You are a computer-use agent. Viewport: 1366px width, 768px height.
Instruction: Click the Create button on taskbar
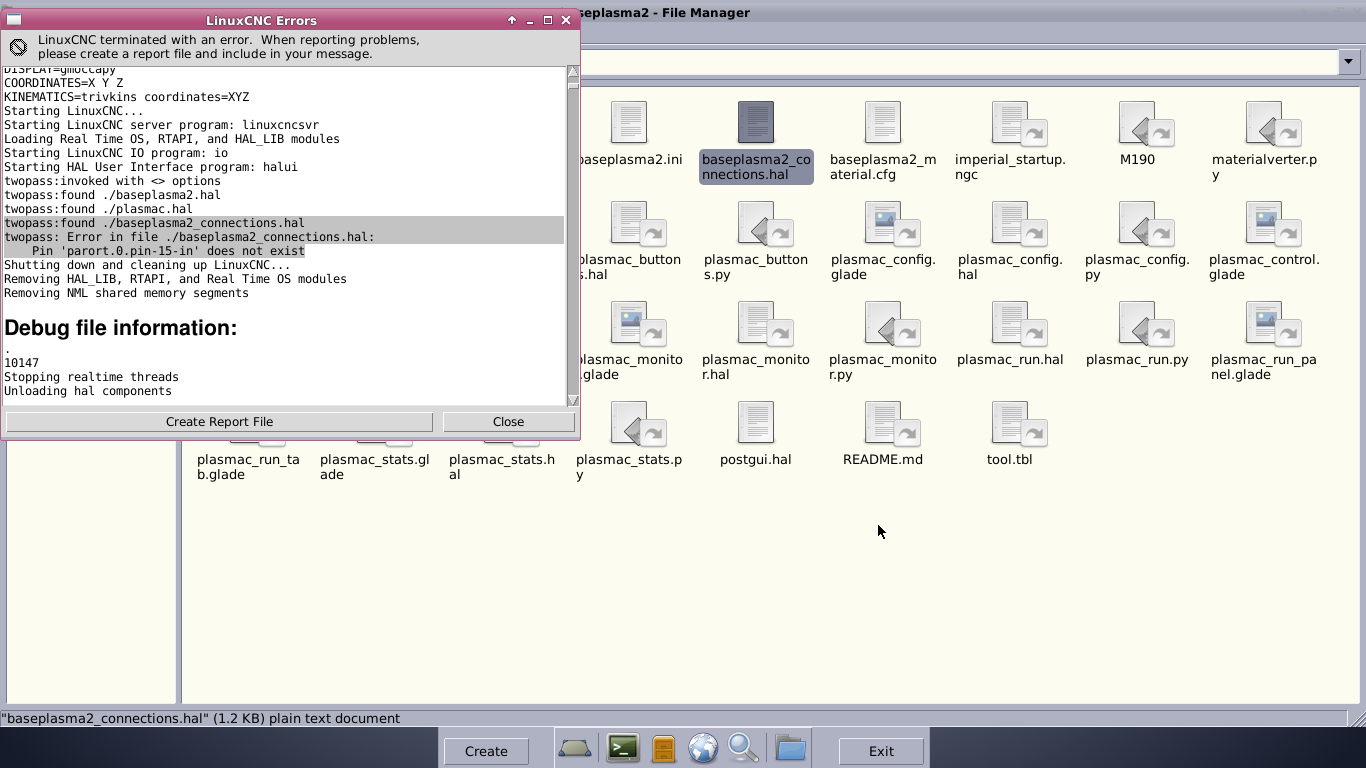(486, 751)
